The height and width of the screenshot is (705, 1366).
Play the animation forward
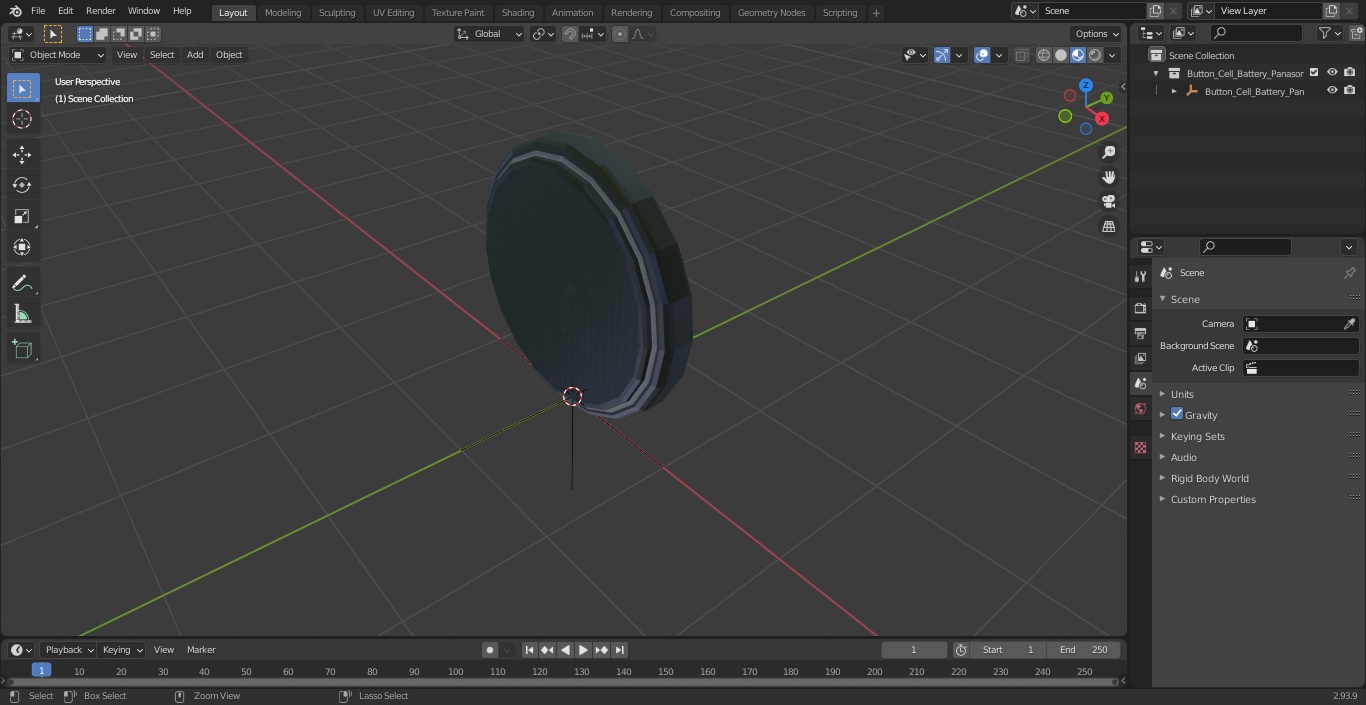583,650
